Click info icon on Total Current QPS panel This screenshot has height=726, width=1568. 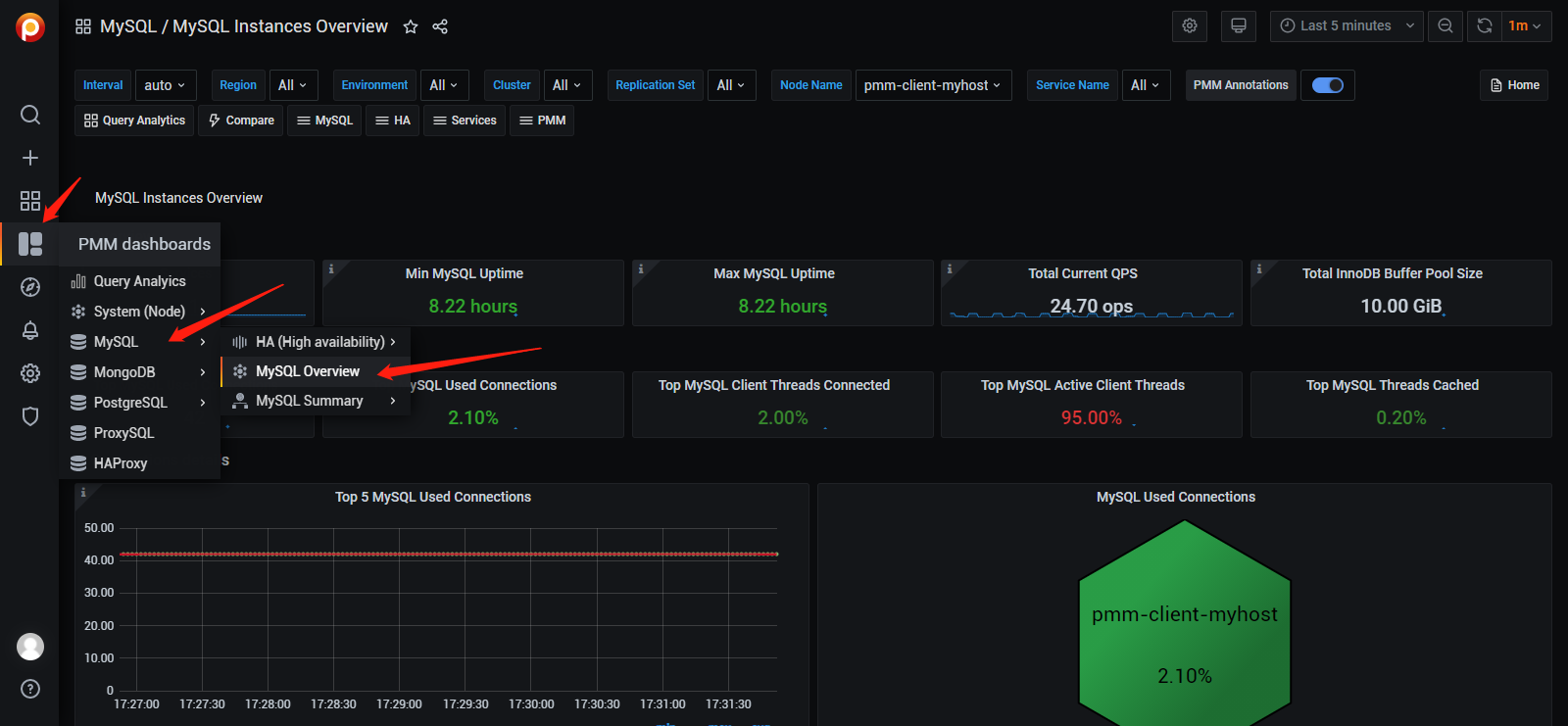[x=950, y=268]
